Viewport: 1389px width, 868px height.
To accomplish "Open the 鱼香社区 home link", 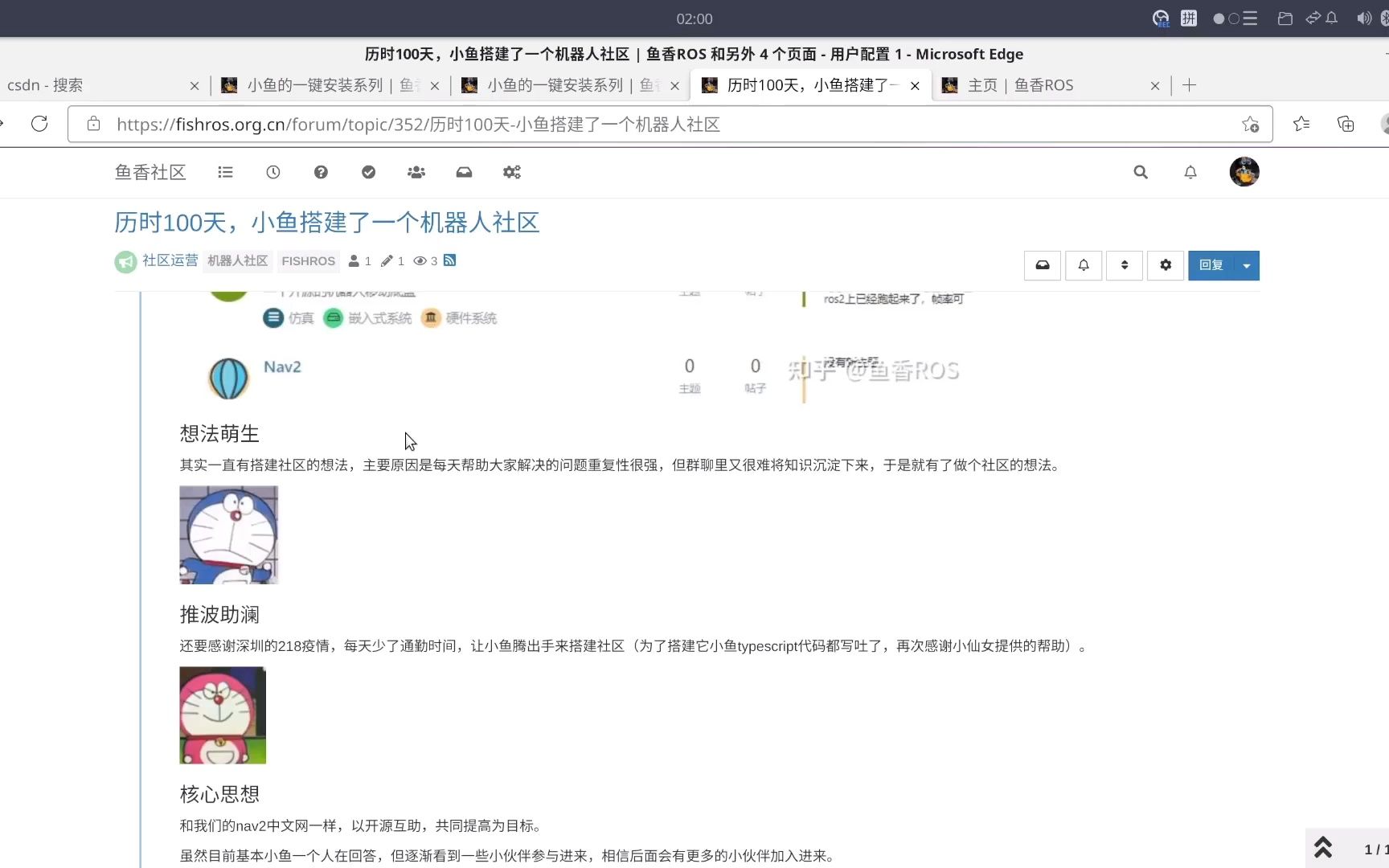I will pyautogui.click(x=150, y=172).
